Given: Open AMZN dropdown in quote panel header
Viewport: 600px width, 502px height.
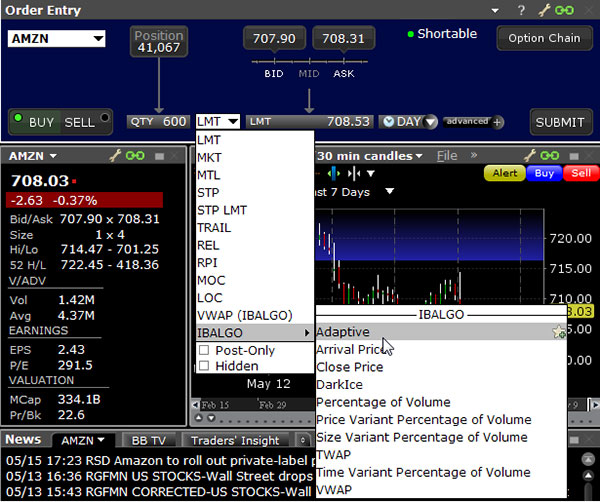Looking at the screenshot, I should pyautogui.click(x=53, y=156).
